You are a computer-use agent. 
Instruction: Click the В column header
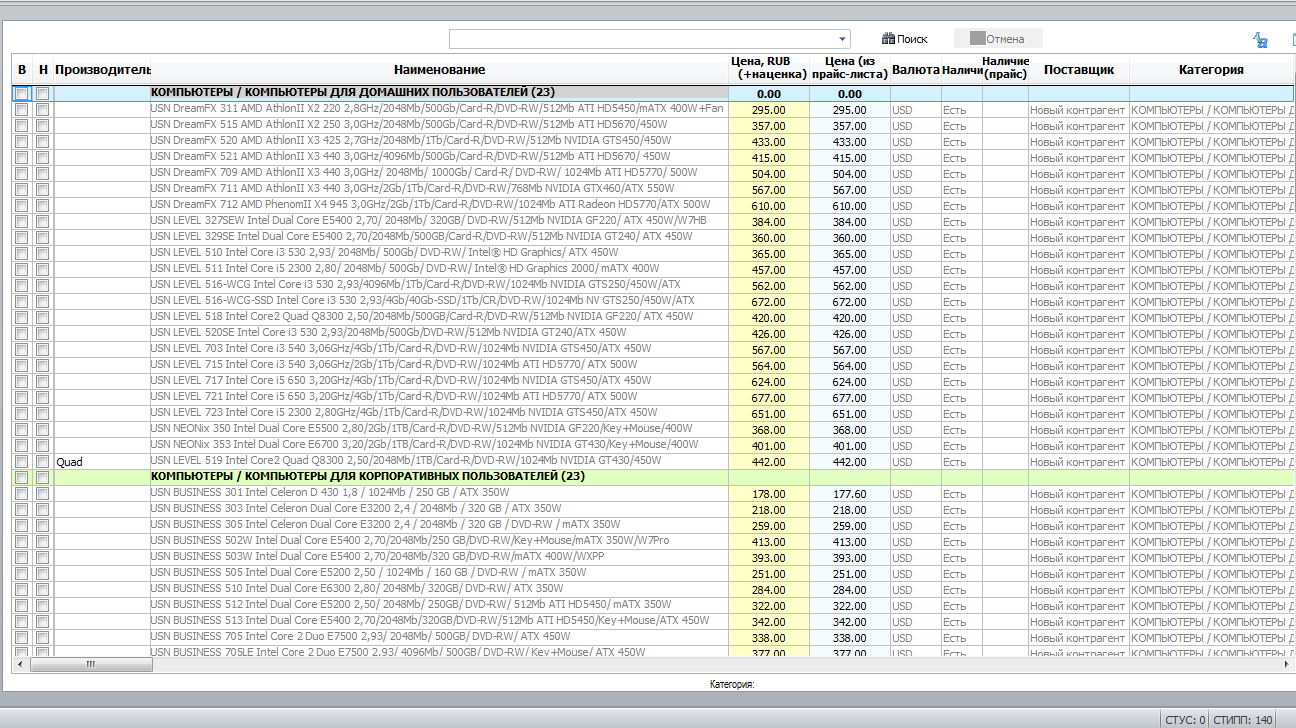click(x=22, y=69)
